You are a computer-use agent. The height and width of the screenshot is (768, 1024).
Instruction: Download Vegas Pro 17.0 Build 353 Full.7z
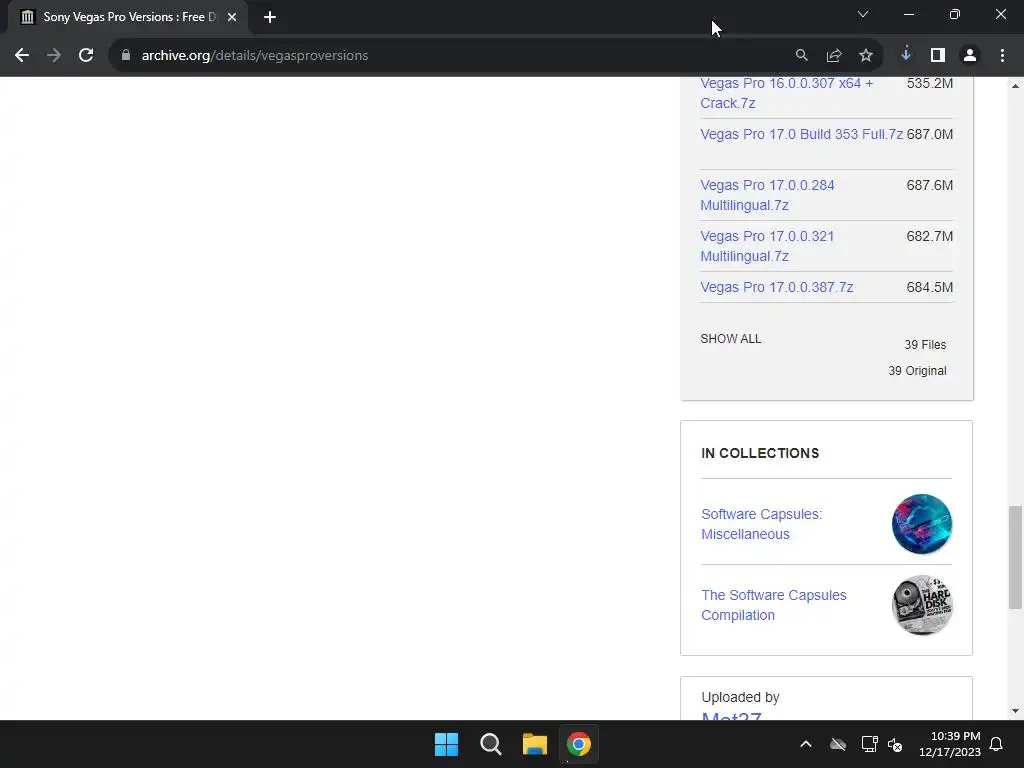(801, 135)
